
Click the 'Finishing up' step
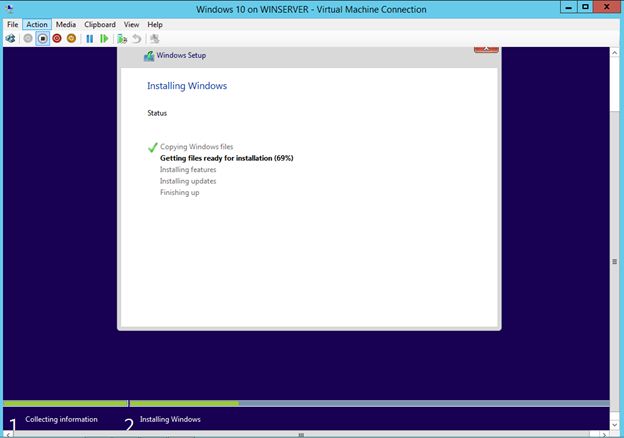click(x=179, y=193)
